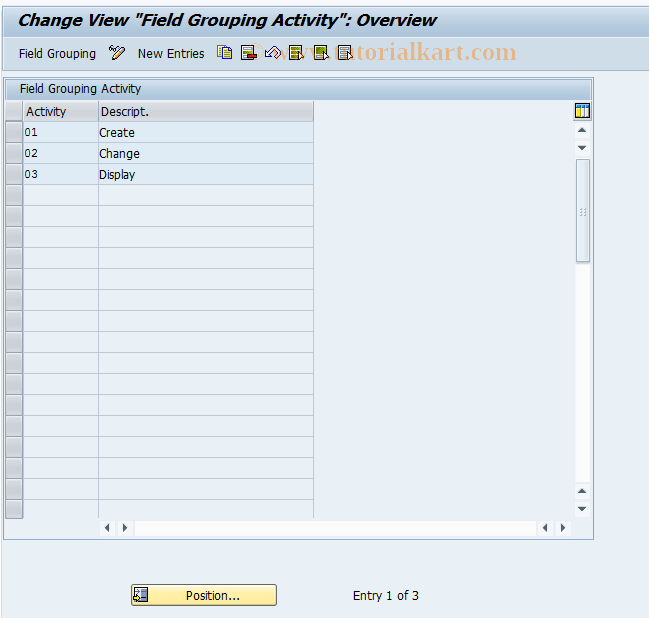This screenshot has width=649, height=618.
Task: Click the activity code 01 cell
Action: (61, 132)
